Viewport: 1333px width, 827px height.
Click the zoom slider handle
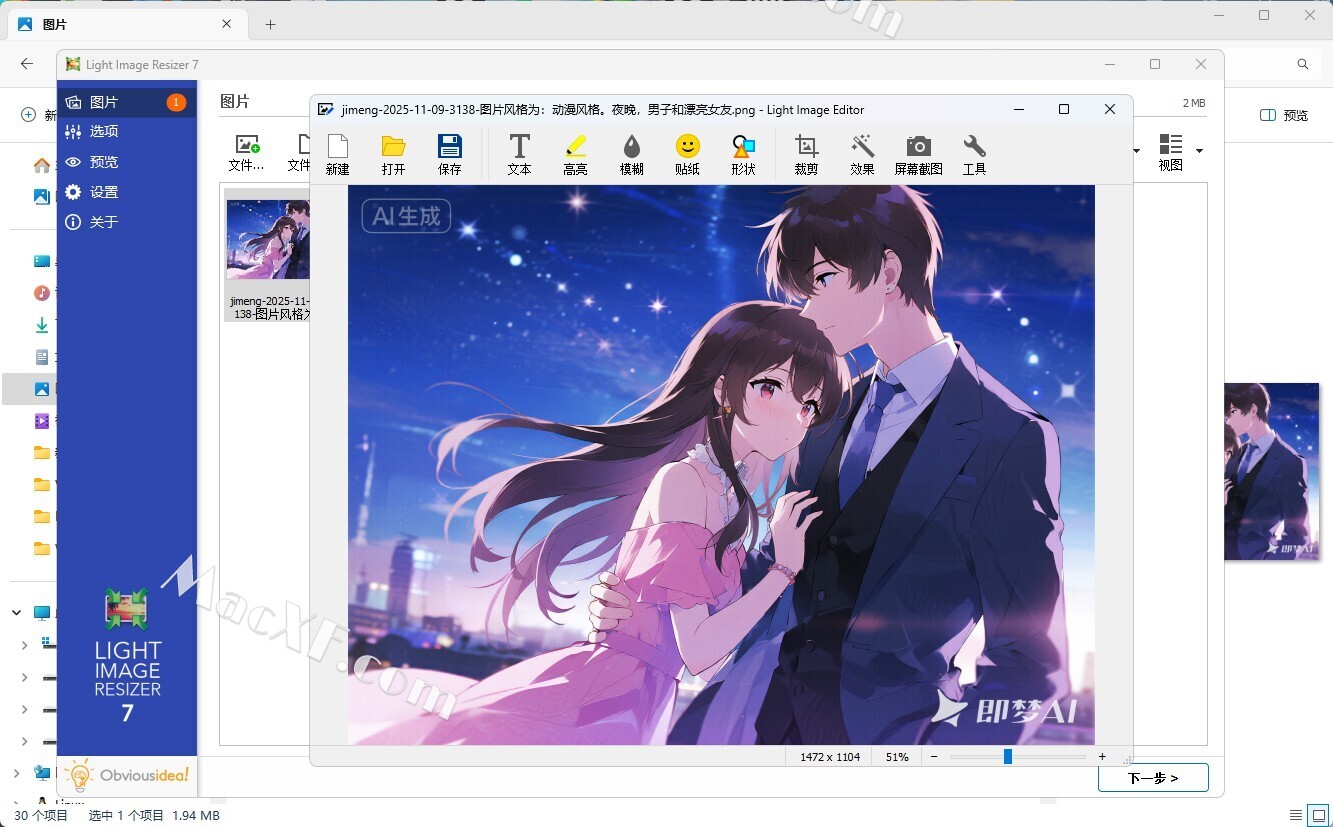click(1008, 757)
